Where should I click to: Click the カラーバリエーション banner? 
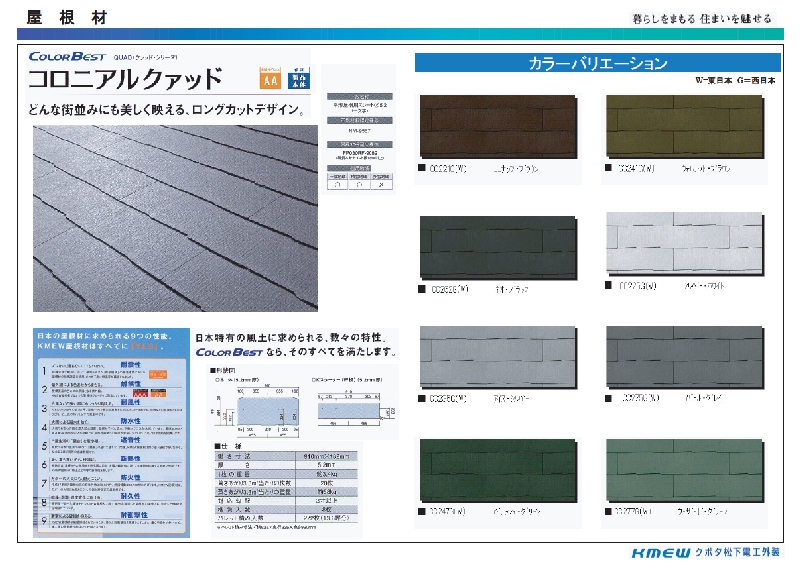pyautogui.click(x=597, y=63)
